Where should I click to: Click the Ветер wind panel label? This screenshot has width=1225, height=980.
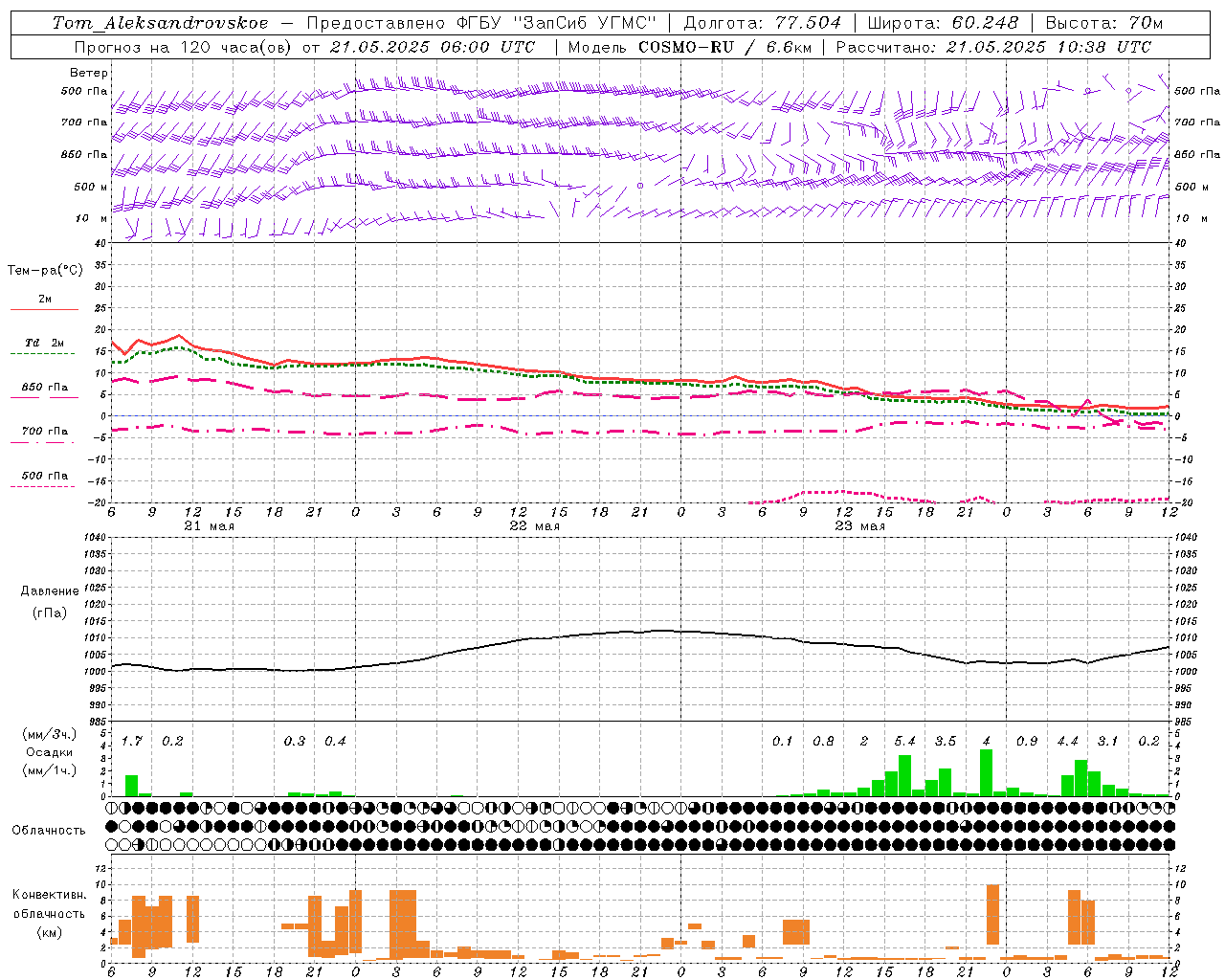click(x=89, y=73)
